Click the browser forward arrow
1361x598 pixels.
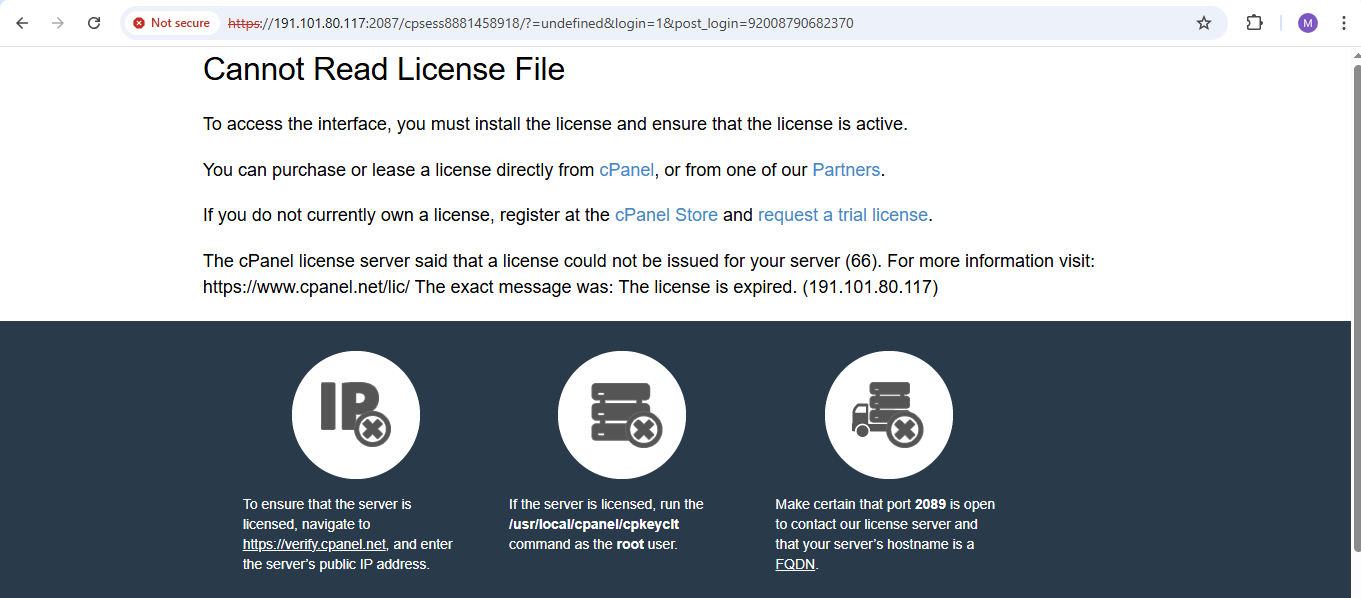[x=58, y=23]
